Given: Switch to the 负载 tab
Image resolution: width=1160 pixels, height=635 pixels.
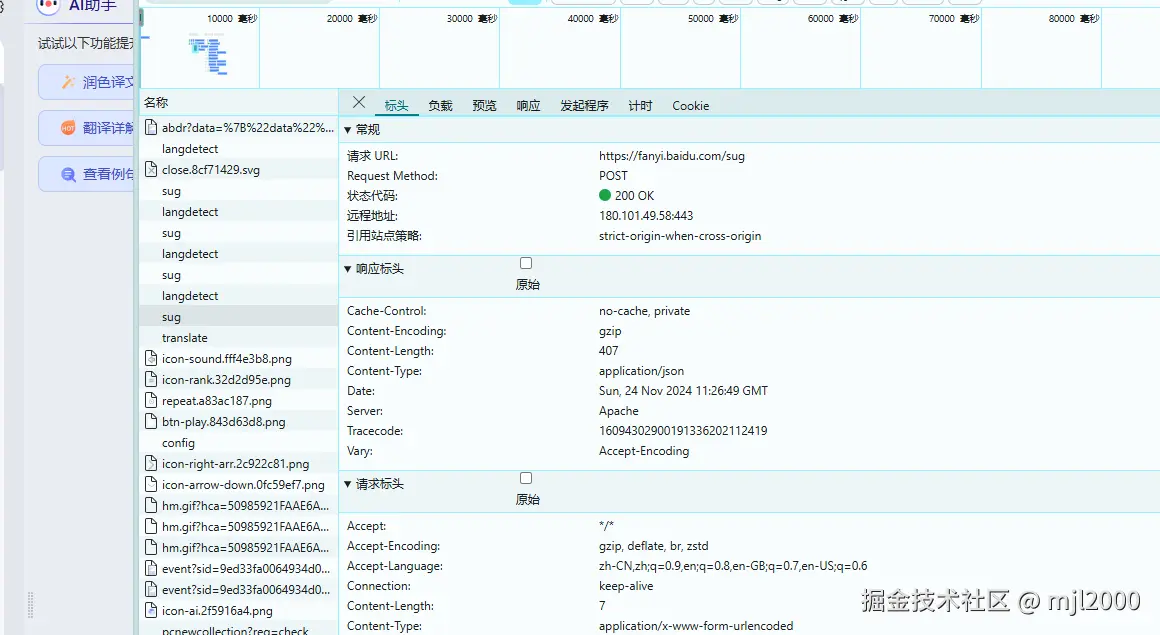Looking at the screenshot, I should click(440, 106).
